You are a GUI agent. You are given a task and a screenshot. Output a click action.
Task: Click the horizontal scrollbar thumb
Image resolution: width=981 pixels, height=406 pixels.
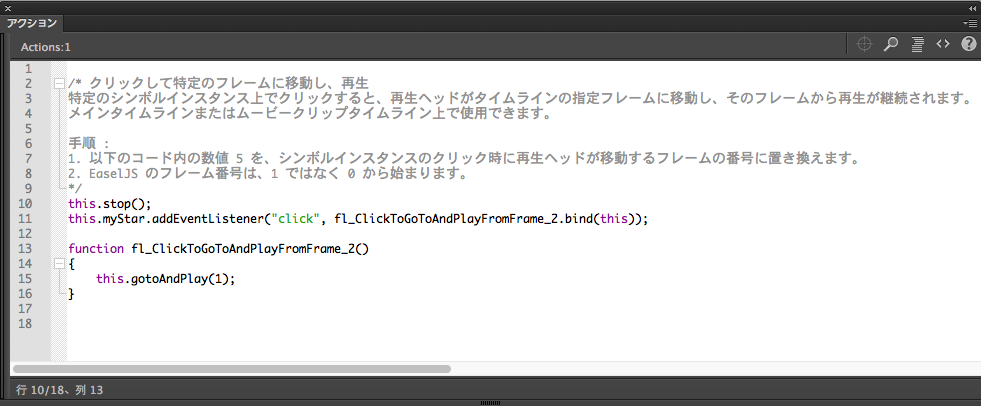[231, 368]
